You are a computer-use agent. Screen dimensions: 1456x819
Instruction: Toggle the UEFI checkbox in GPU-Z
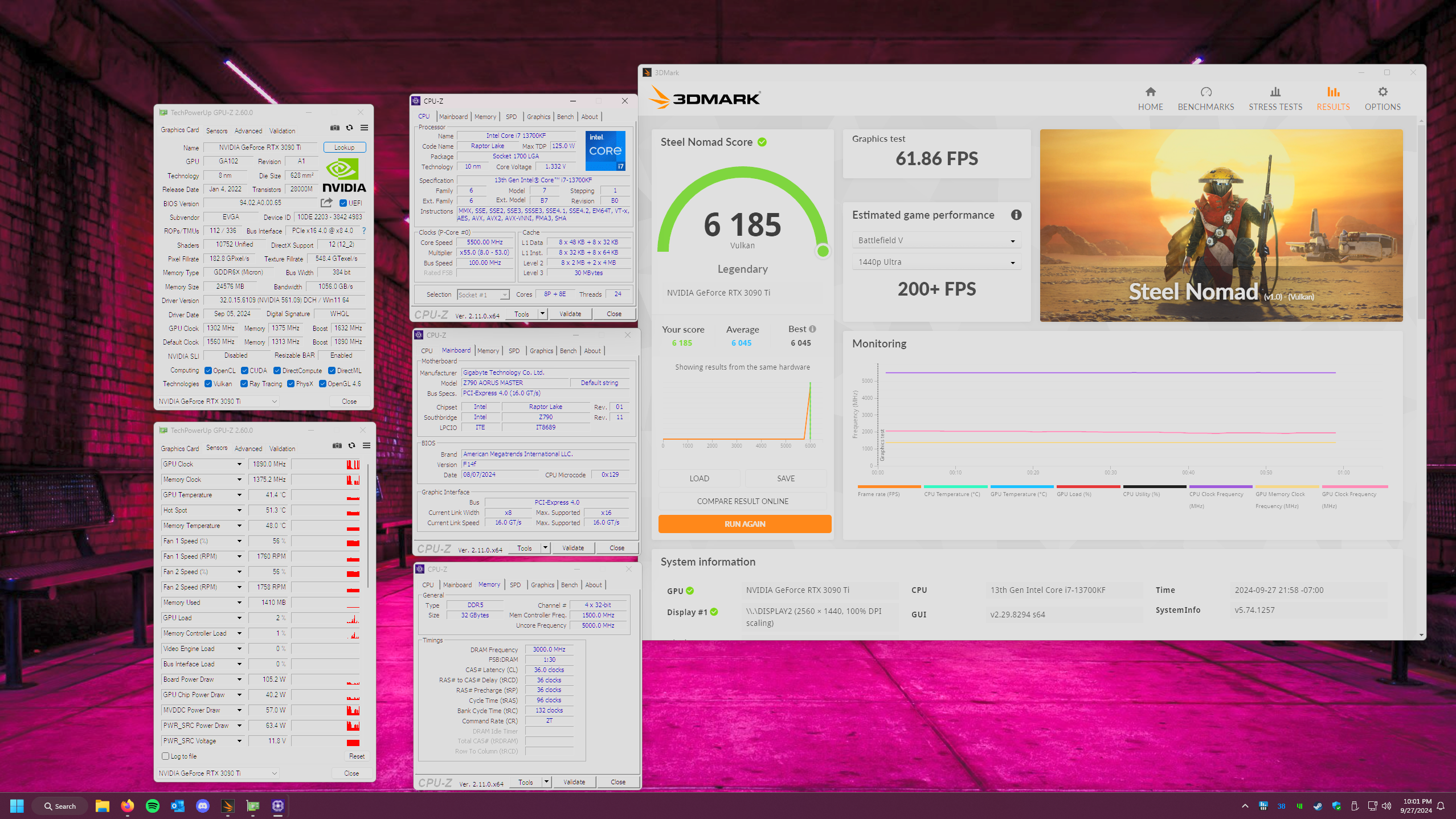tap(343, 203)
